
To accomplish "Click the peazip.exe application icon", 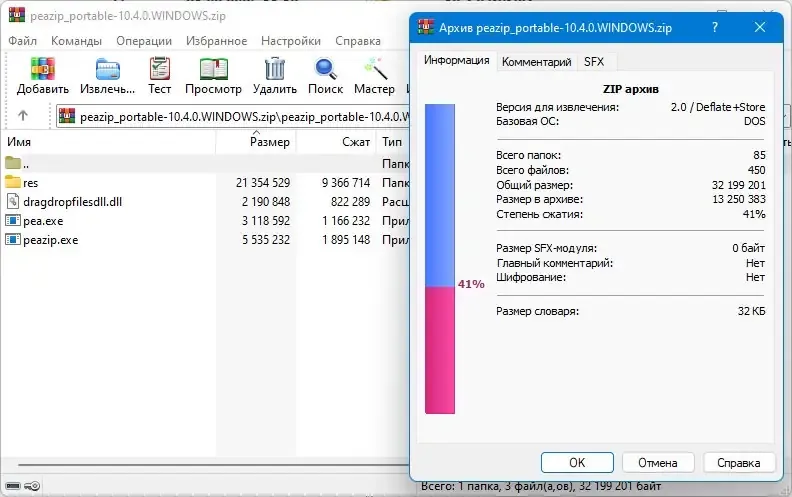I will tap(13, 239).
